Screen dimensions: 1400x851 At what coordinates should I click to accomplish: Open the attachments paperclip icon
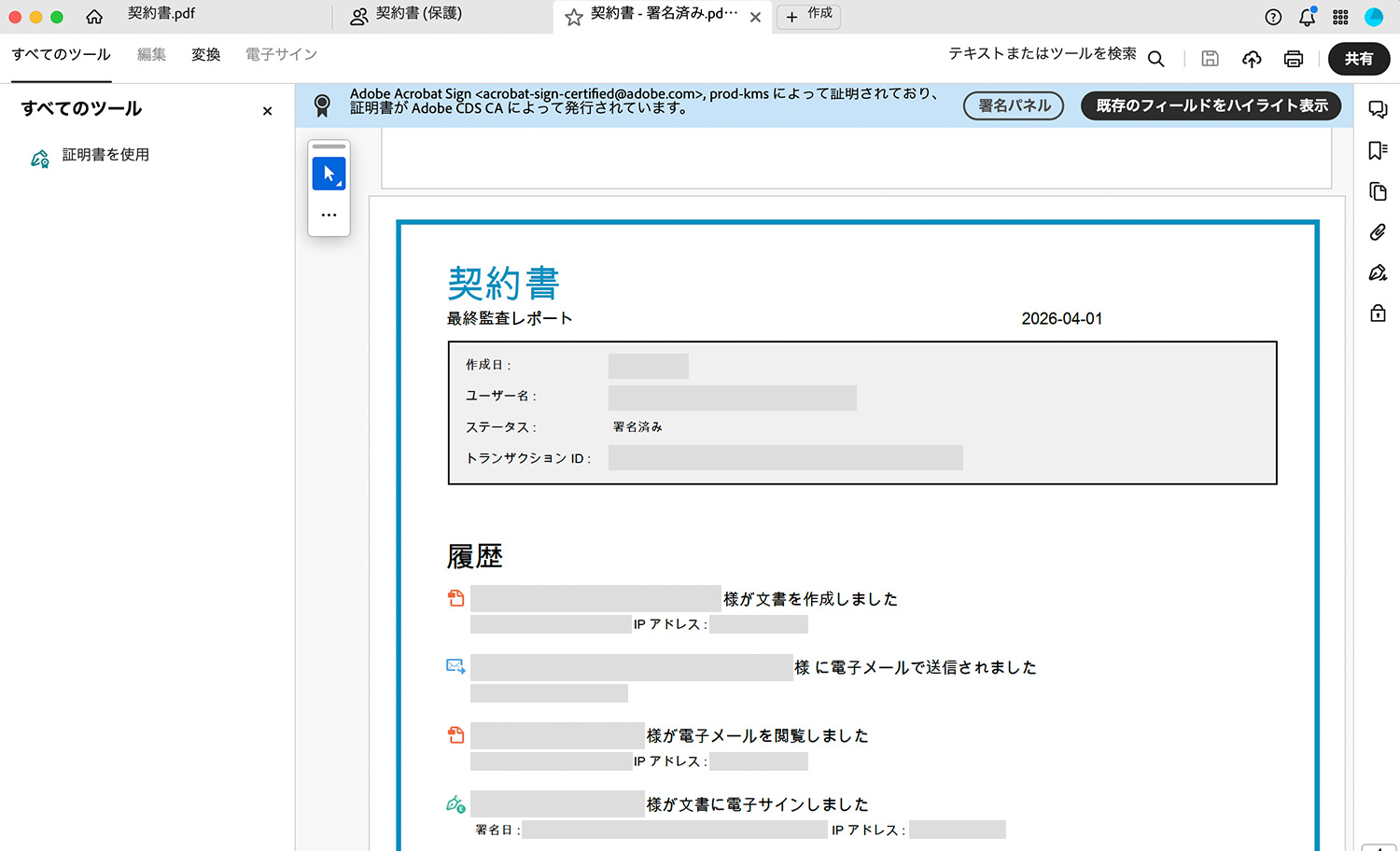(x=1378, y=232)
